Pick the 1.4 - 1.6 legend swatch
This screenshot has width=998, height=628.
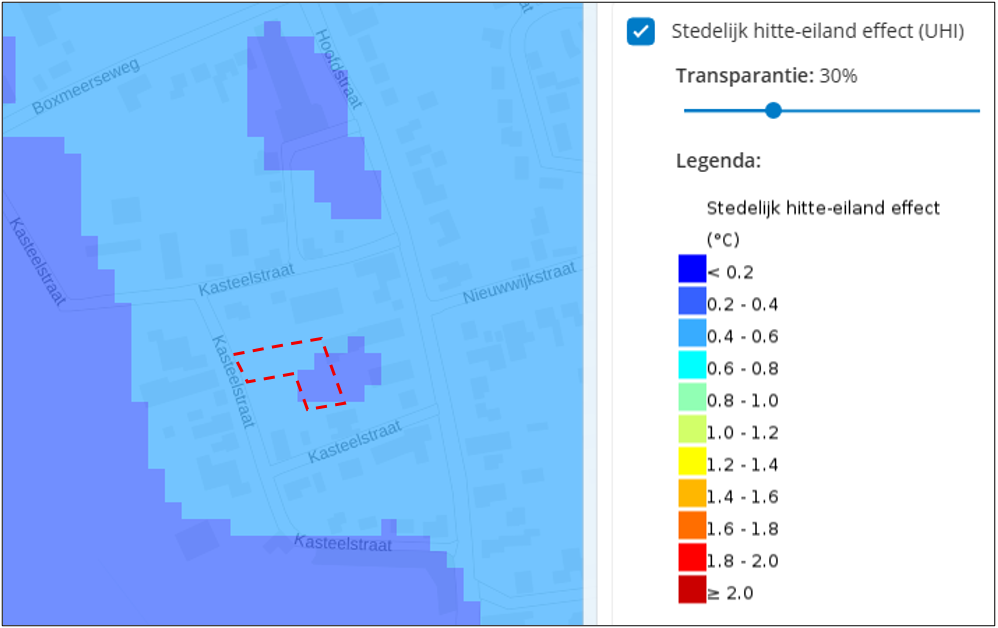tap(692, 494)
